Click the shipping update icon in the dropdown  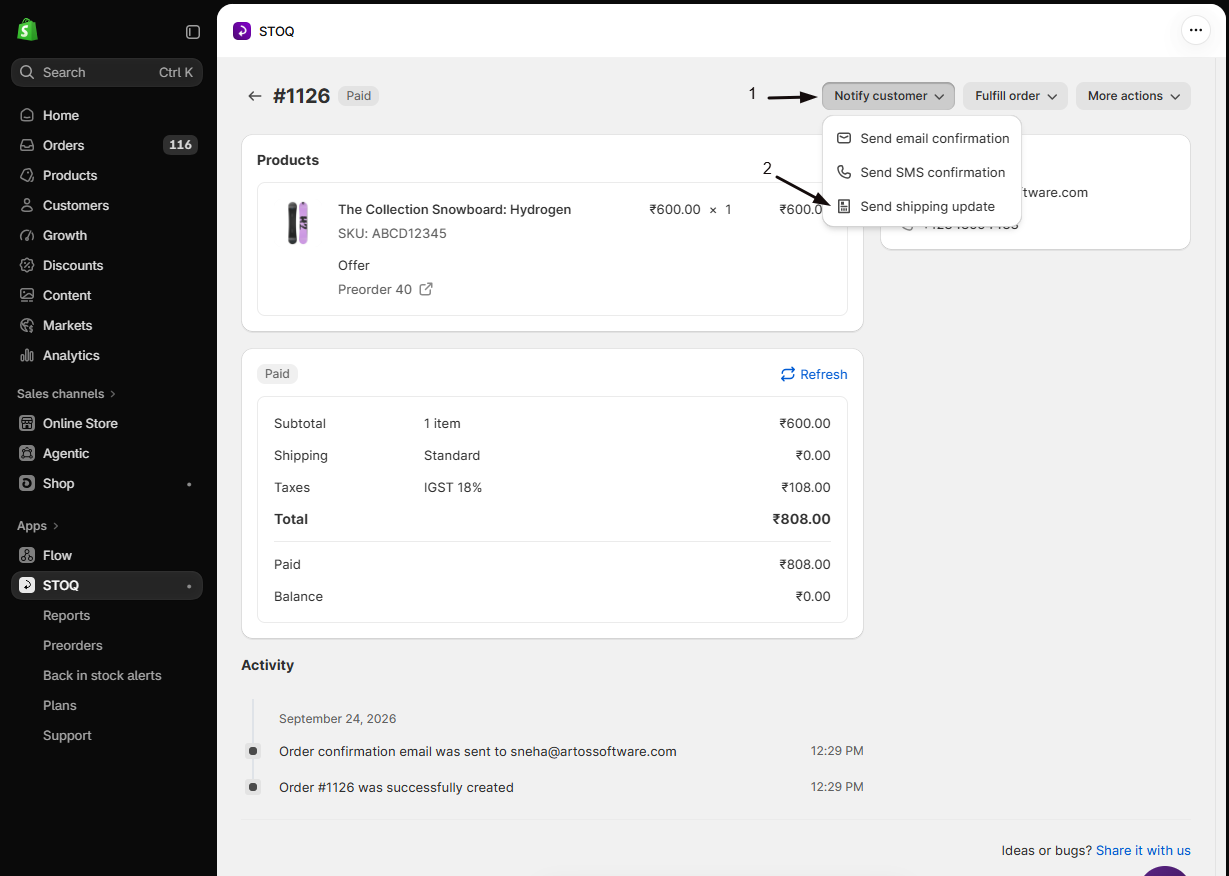coord(844,206)
